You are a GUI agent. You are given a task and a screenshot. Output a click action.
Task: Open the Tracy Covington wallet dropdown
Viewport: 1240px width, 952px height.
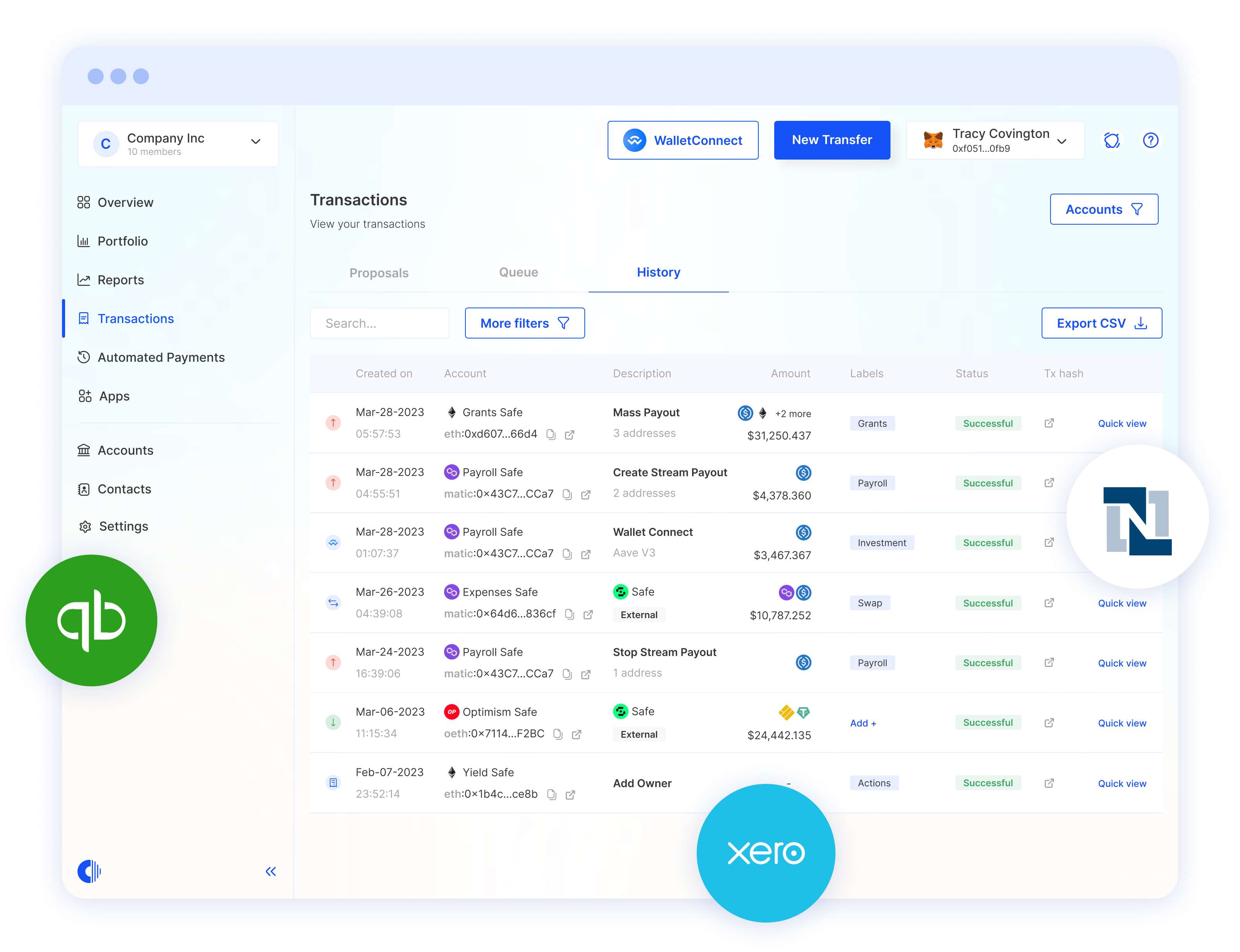click(x=1061, y=141)
